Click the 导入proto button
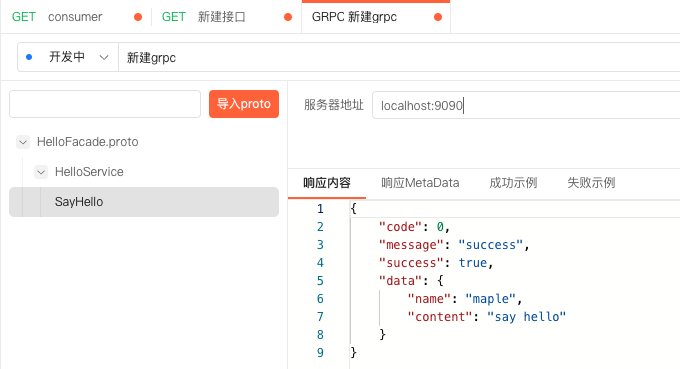 coord(244,104)
